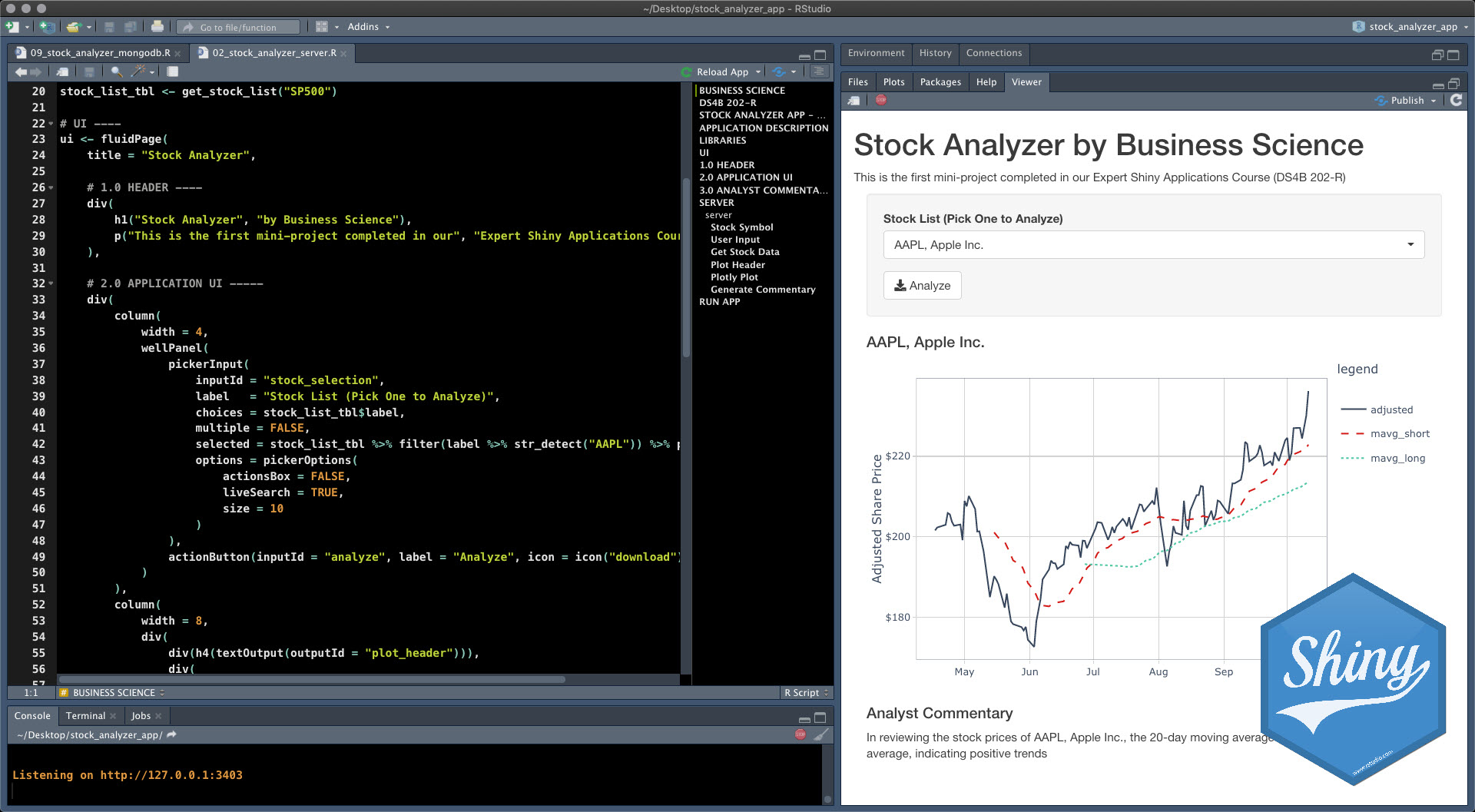Save current document icon in main toolbar
1475x812 pixels.
tap(109, 27)
